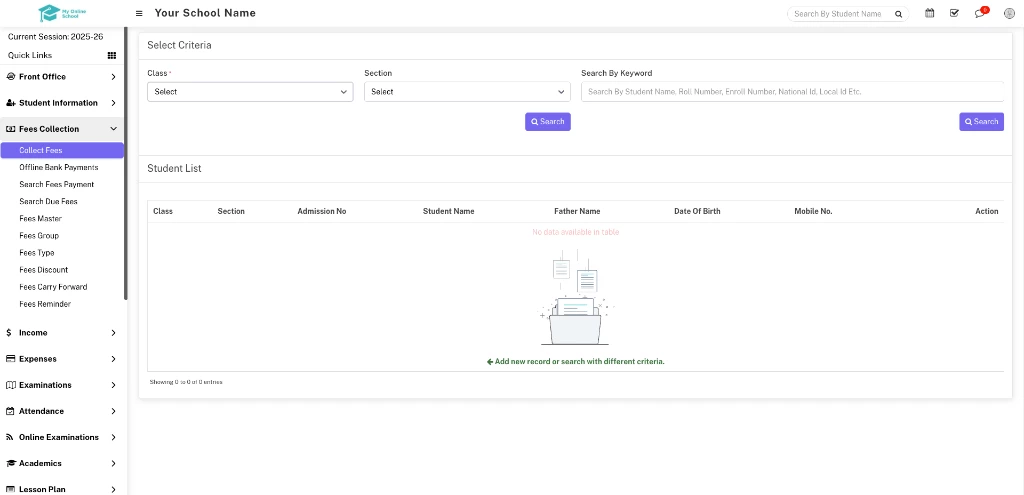This screenshot has height=495, width=1024.
Task: Open the Class select dropdown
Action: pos(250,91)
